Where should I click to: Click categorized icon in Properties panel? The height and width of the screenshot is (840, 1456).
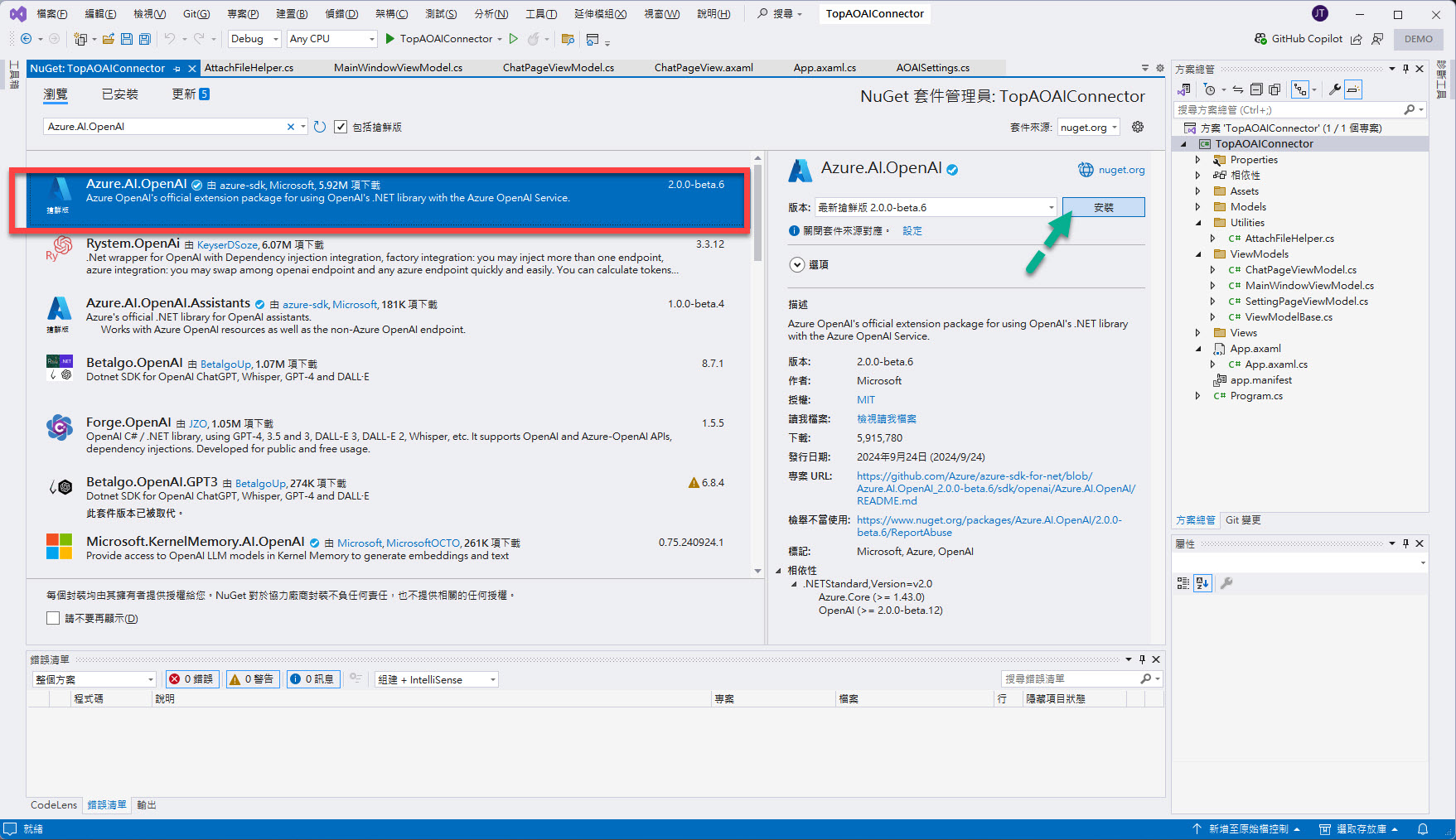[1183, 583]
